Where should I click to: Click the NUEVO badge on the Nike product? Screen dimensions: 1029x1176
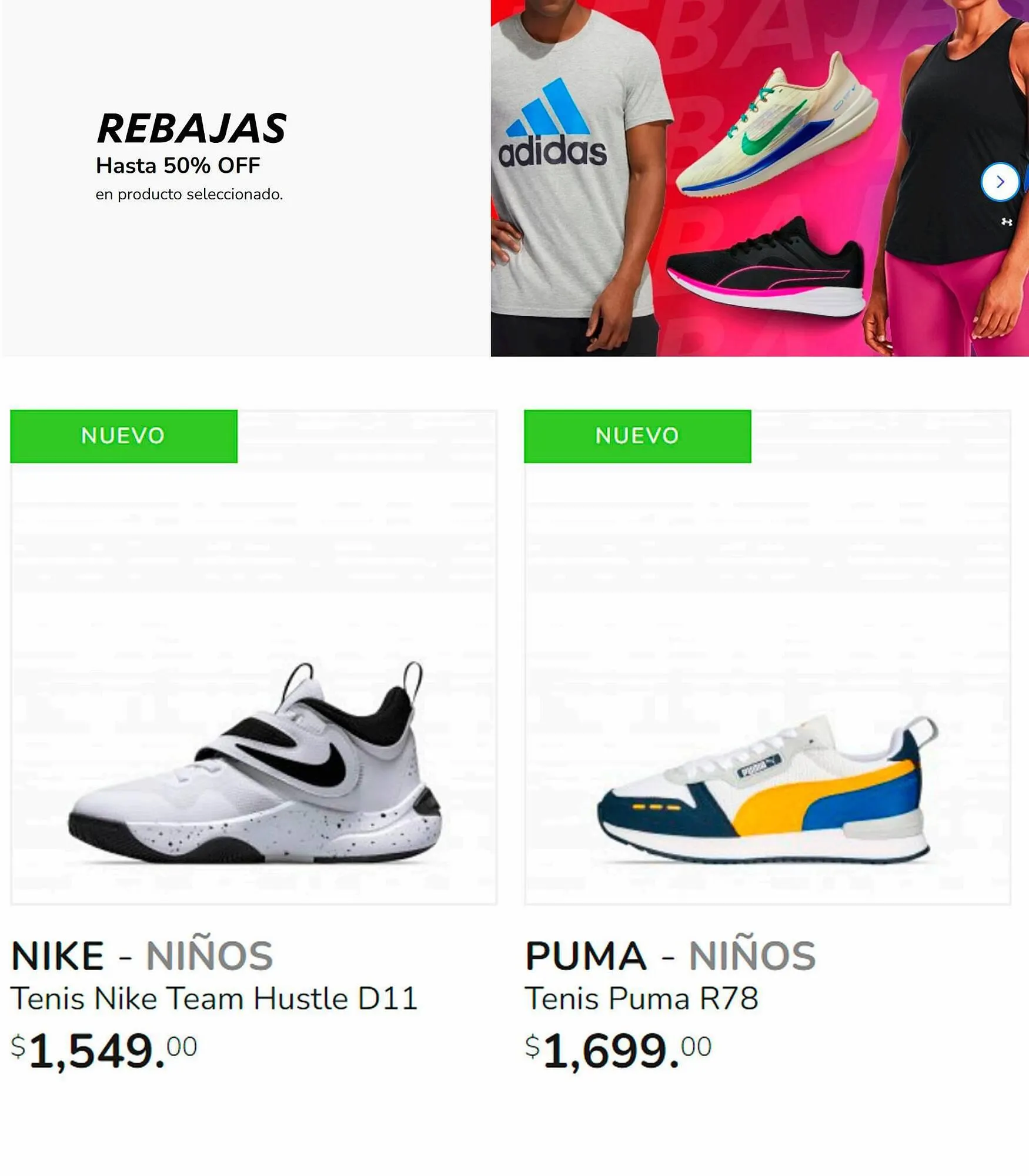click(x=124, y=436)
